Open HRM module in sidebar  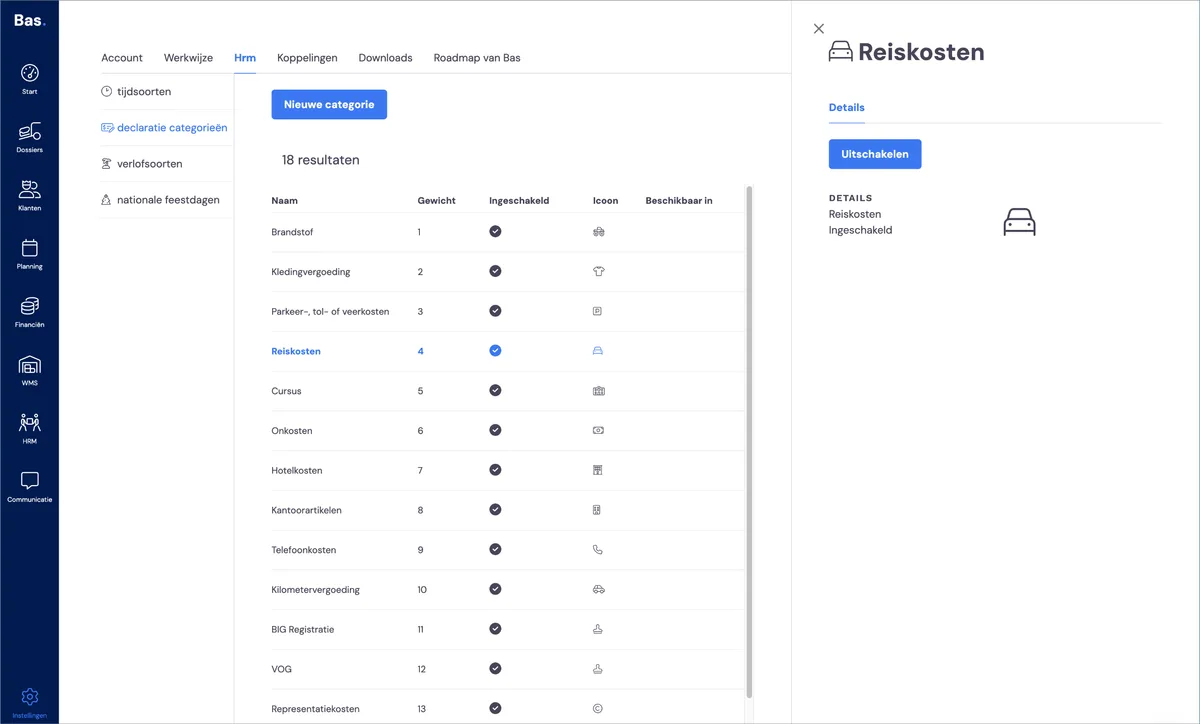(x=29, y=428)
